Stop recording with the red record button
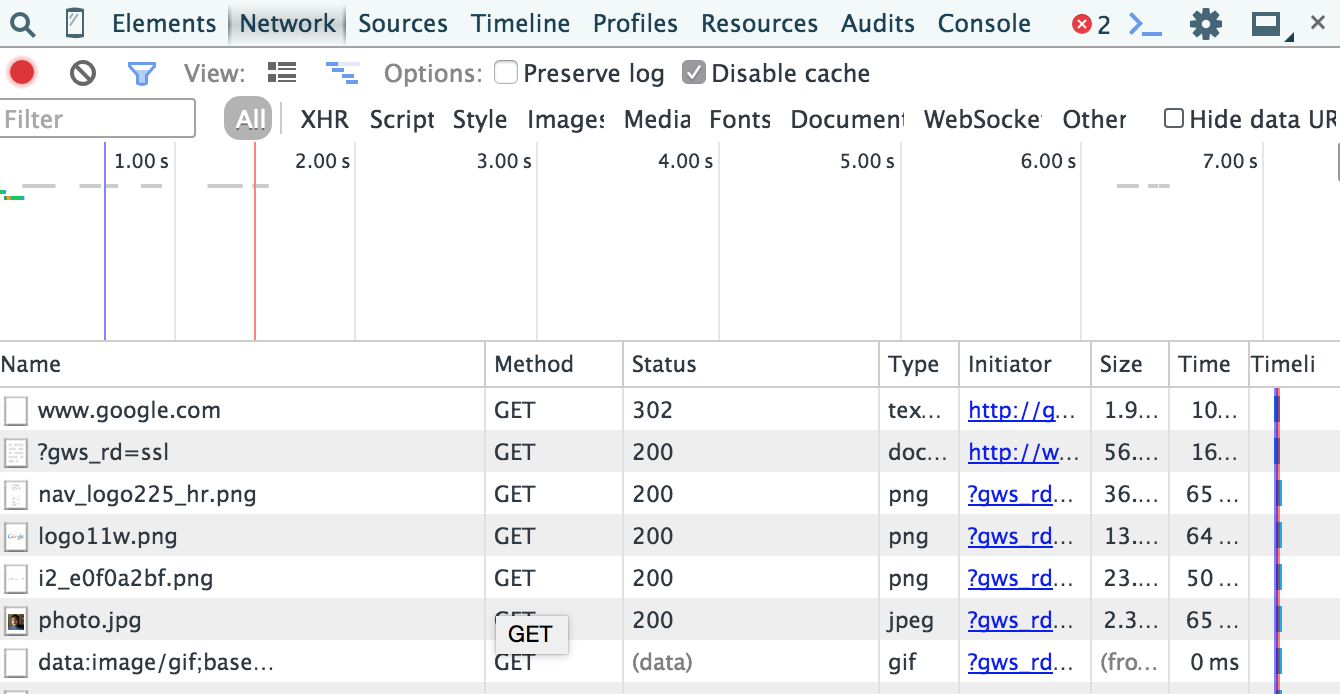The width and height of the screenshot is (1340, 694). coord(22,73)
